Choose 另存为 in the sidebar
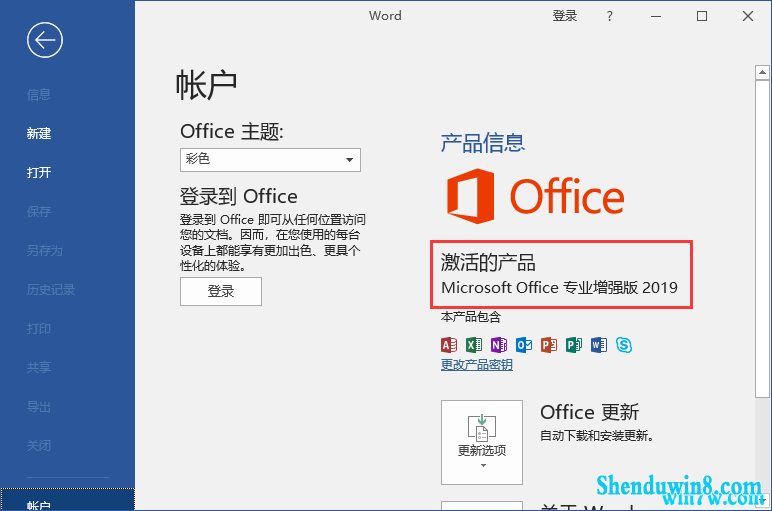The width and height of the screenshot is (772, 511). 45,251
